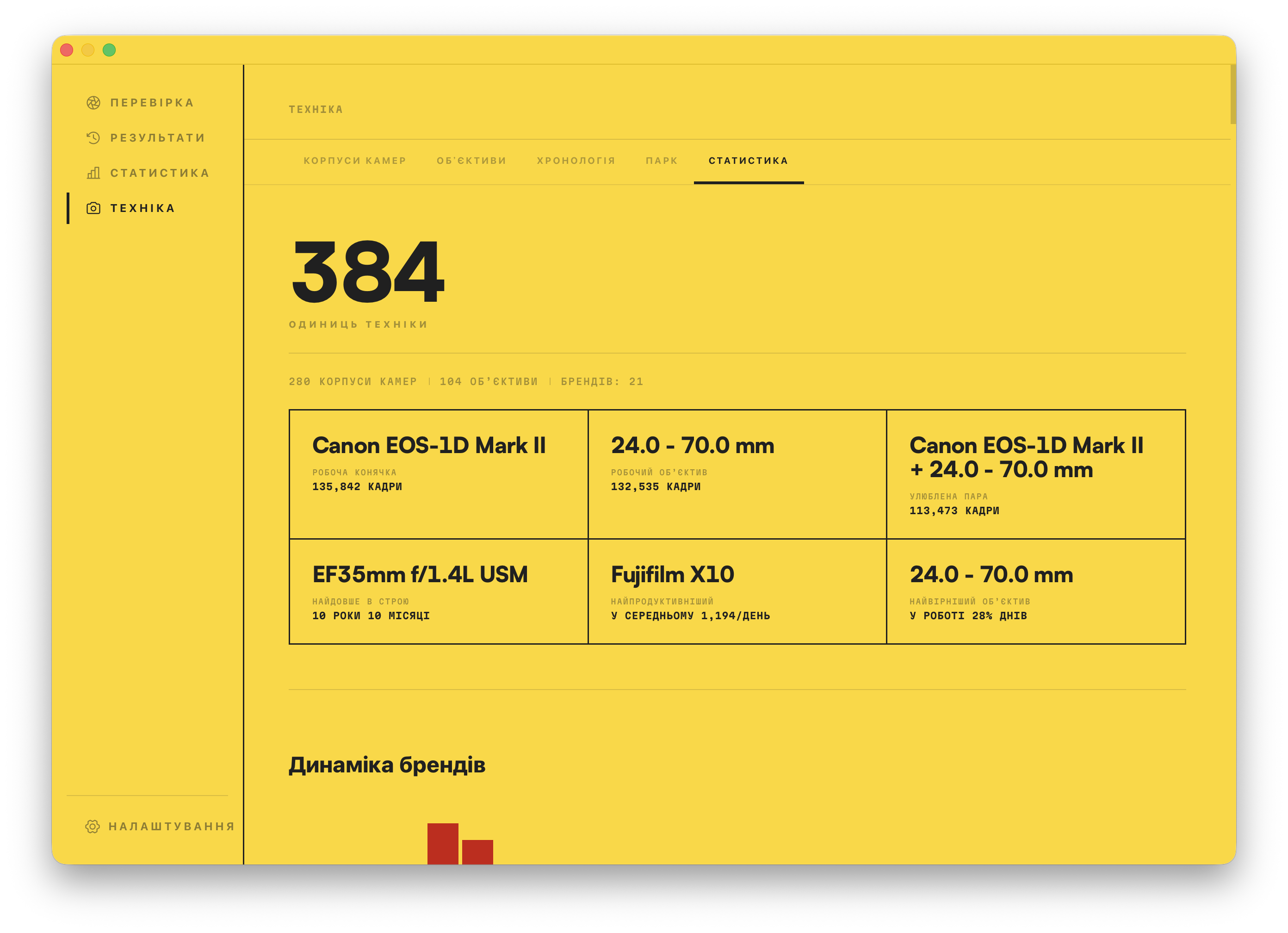
Task: Click the green fullscreen window button
Action: click(109, 50)
